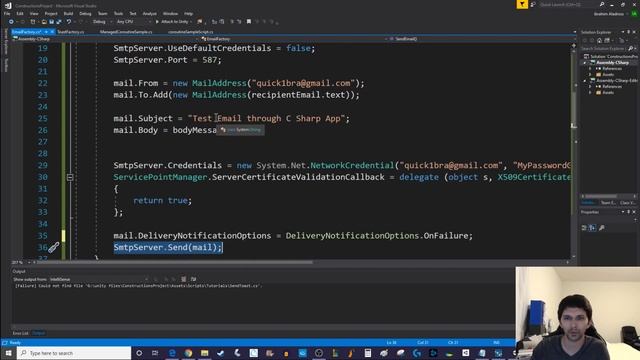Click the Properties wrench property pages icon
This screenshot has width=640, height=360.
click(x=602, y=228)
